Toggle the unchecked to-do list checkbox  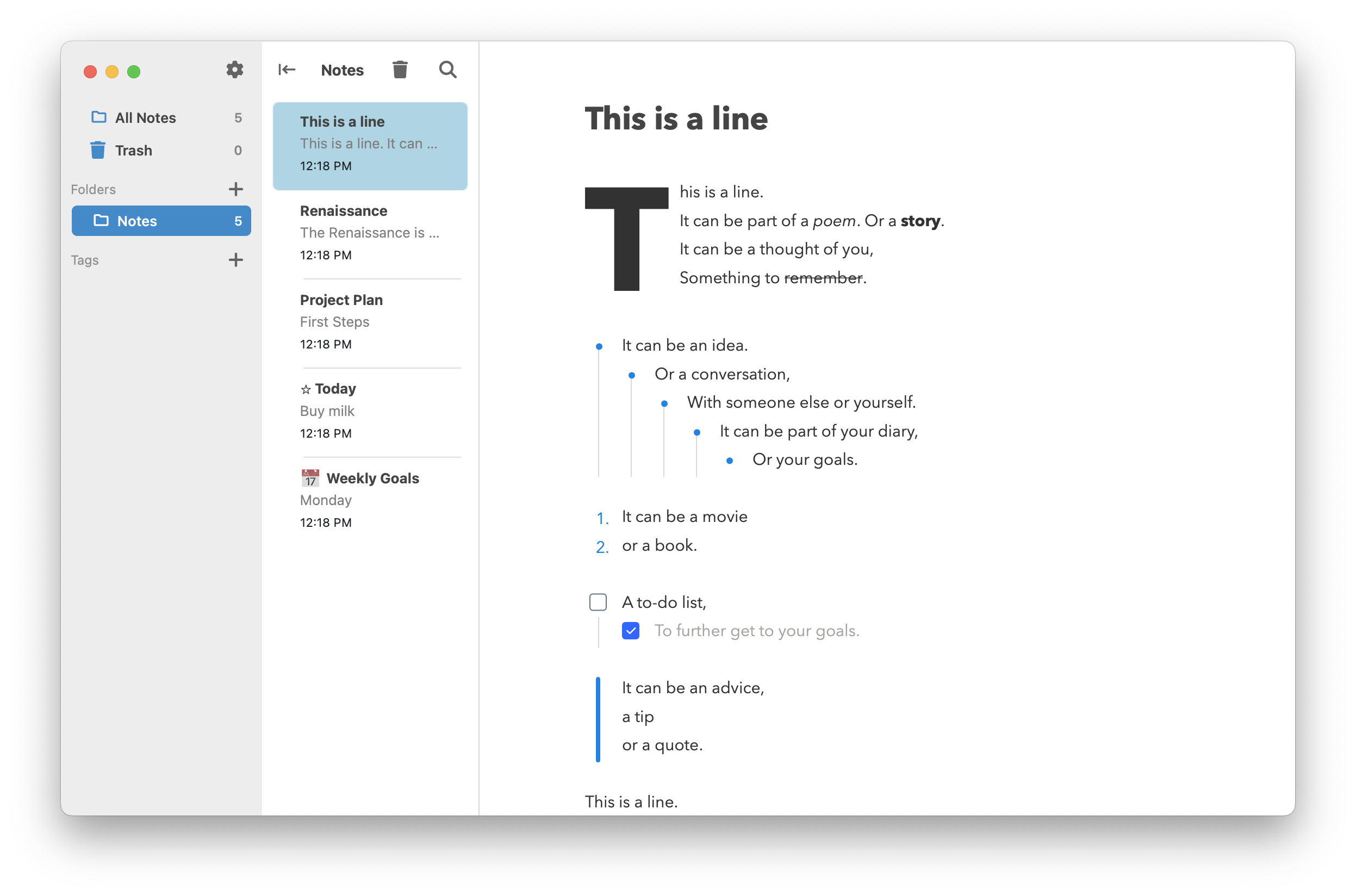coord(598,602)
